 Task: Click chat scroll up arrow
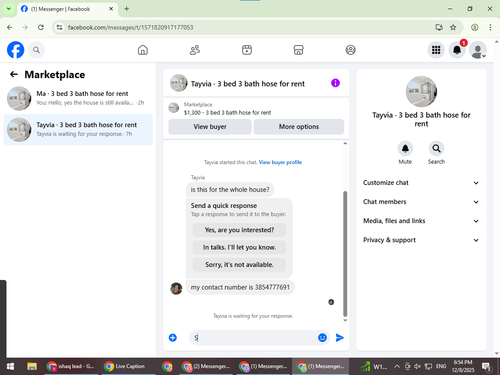tap(345, 143)
